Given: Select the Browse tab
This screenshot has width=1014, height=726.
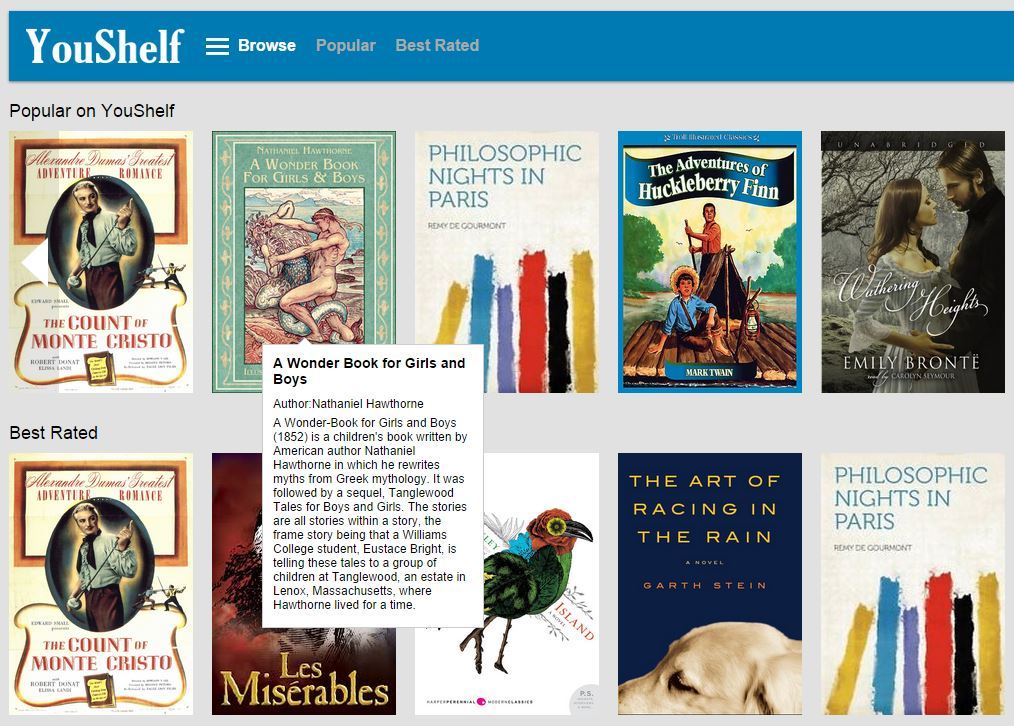Looking at the screenshot, I should pyautogui.click(x=267, y=45).
